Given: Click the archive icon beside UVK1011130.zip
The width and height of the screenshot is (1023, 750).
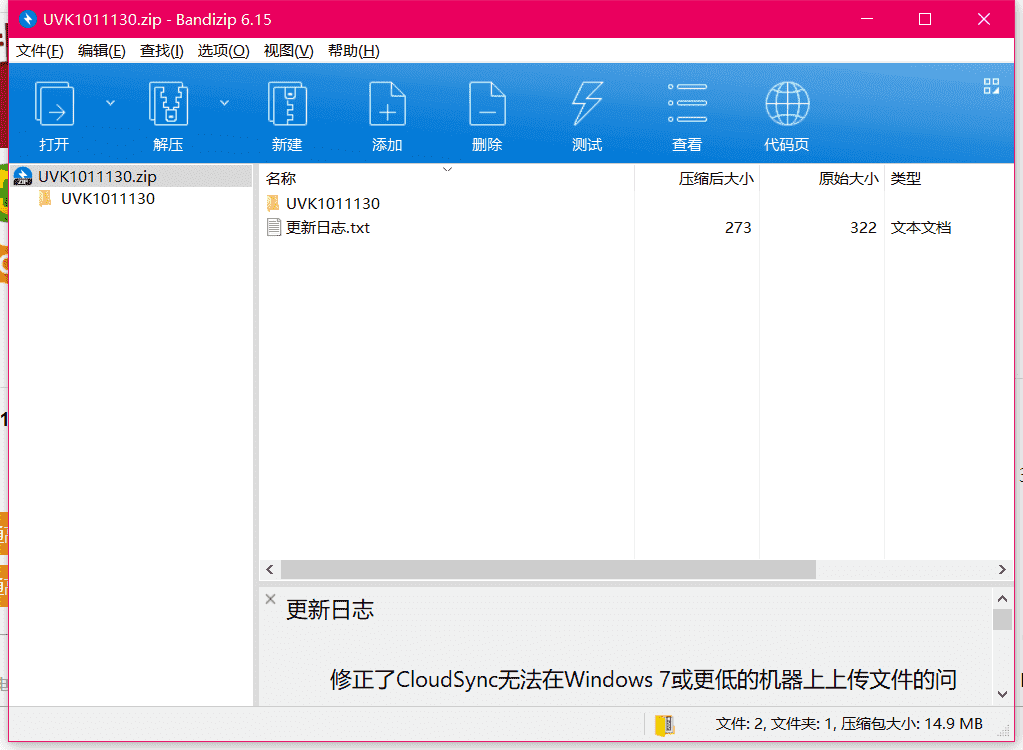Looking at the screenshot, I should [x=23, y=176].
